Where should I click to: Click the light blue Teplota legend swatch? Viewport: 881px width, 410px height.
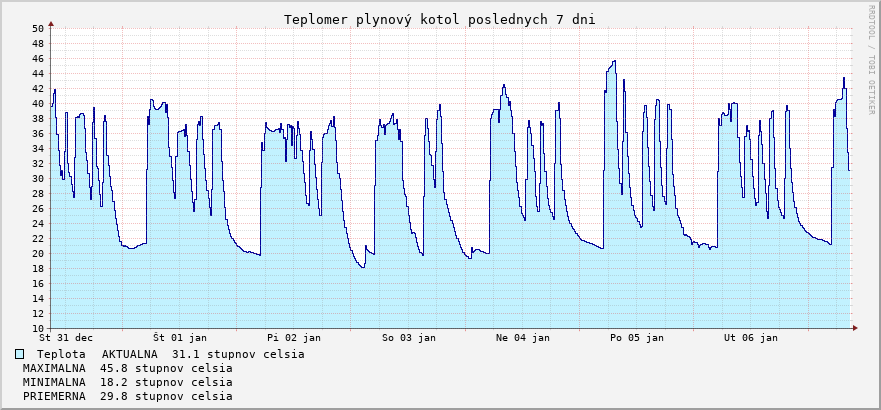(20, 354)
